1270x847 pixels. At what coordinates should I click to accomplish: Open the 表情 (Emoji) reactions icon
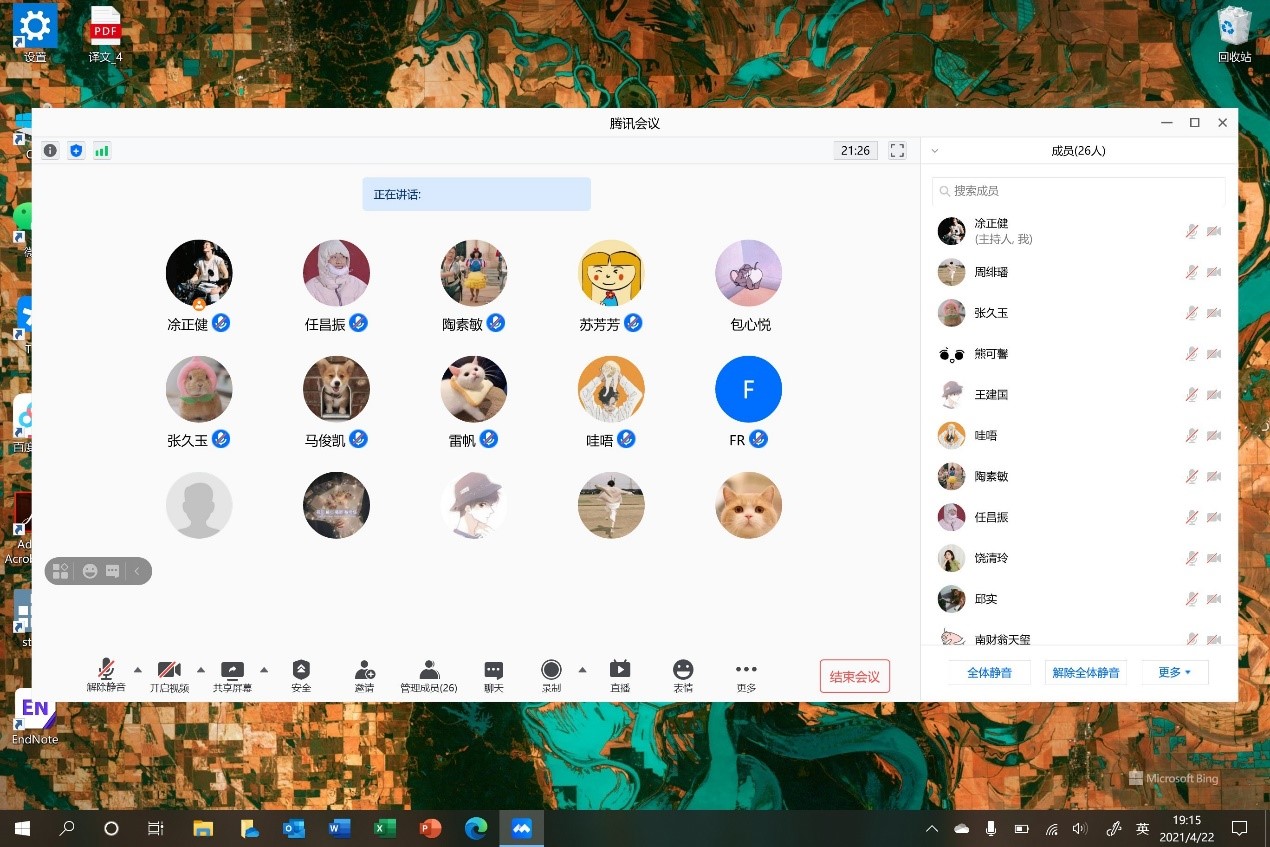(683, 671)
